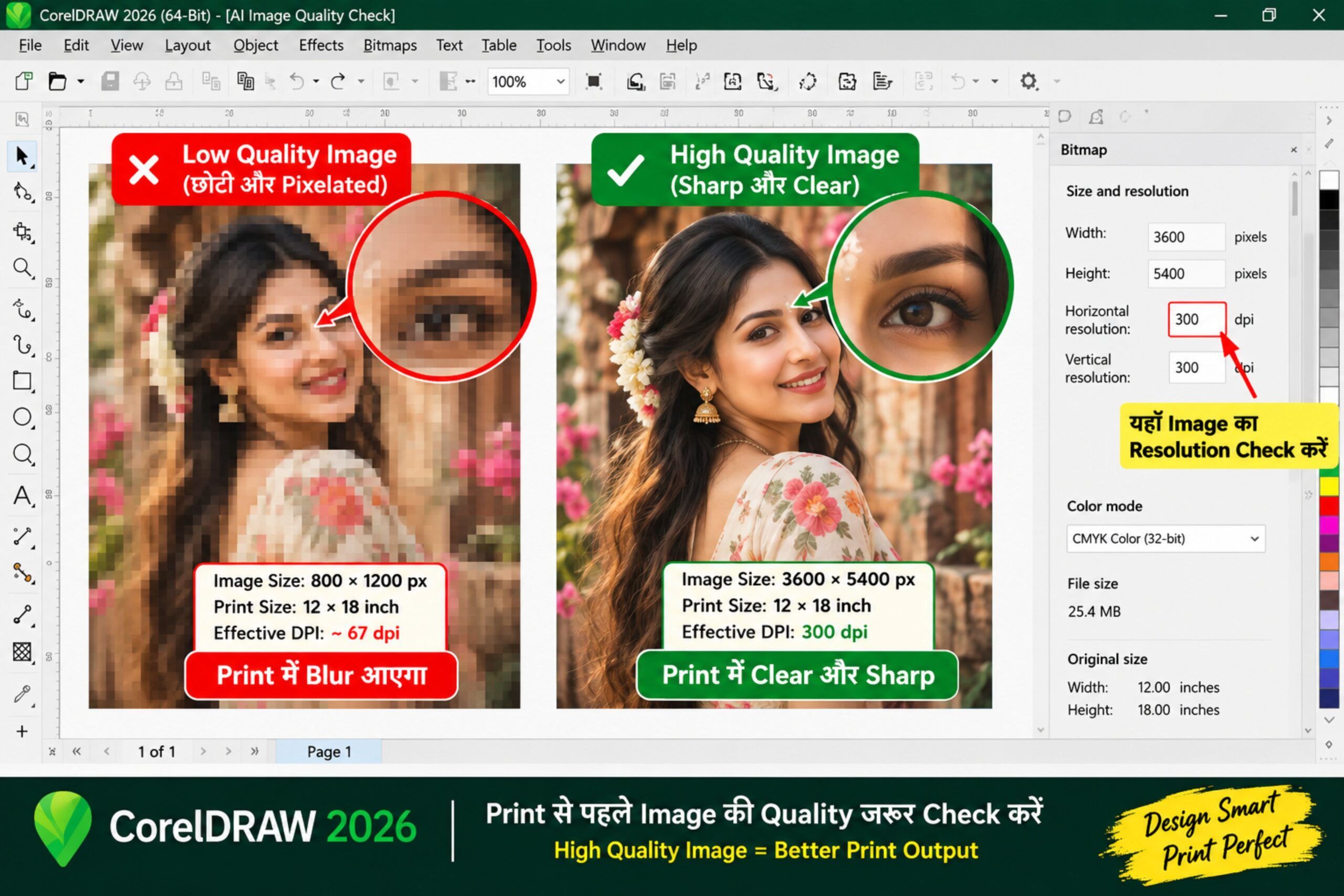This screenshot has height=896, width=1344.
Task: Close the Bitmap docker panel
Action: pos(1294,150)
